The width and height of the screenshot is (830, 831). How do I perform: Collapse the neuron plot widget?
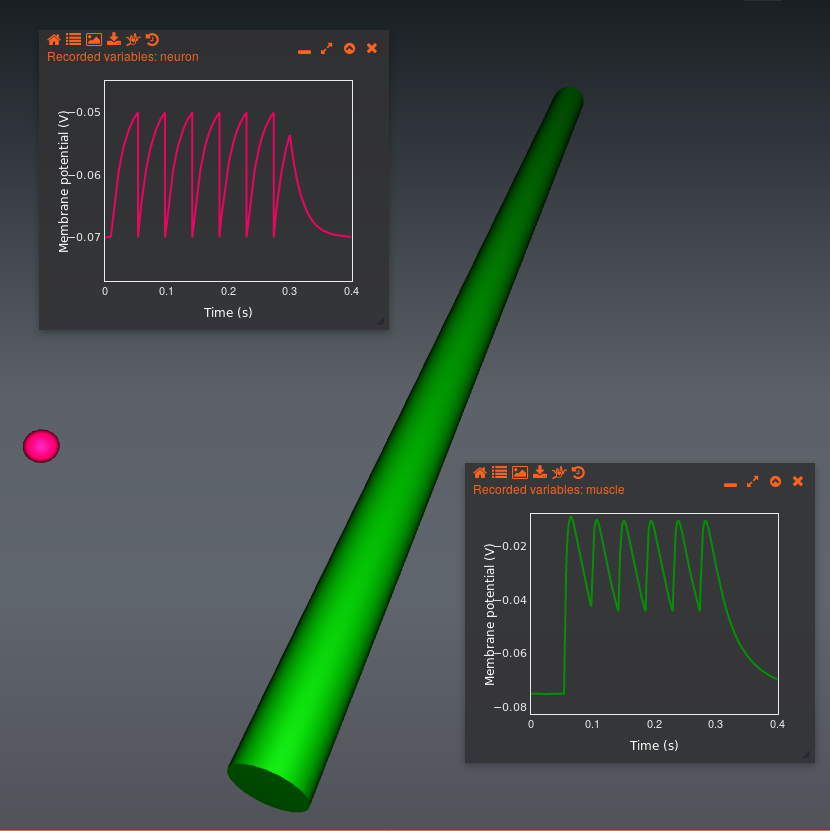coord(349,49)
